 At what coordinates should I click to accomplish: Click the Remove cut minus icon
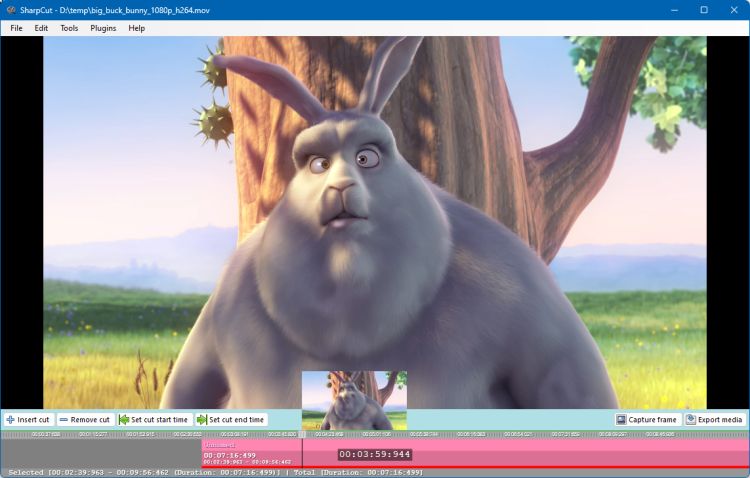click(64, 420)
